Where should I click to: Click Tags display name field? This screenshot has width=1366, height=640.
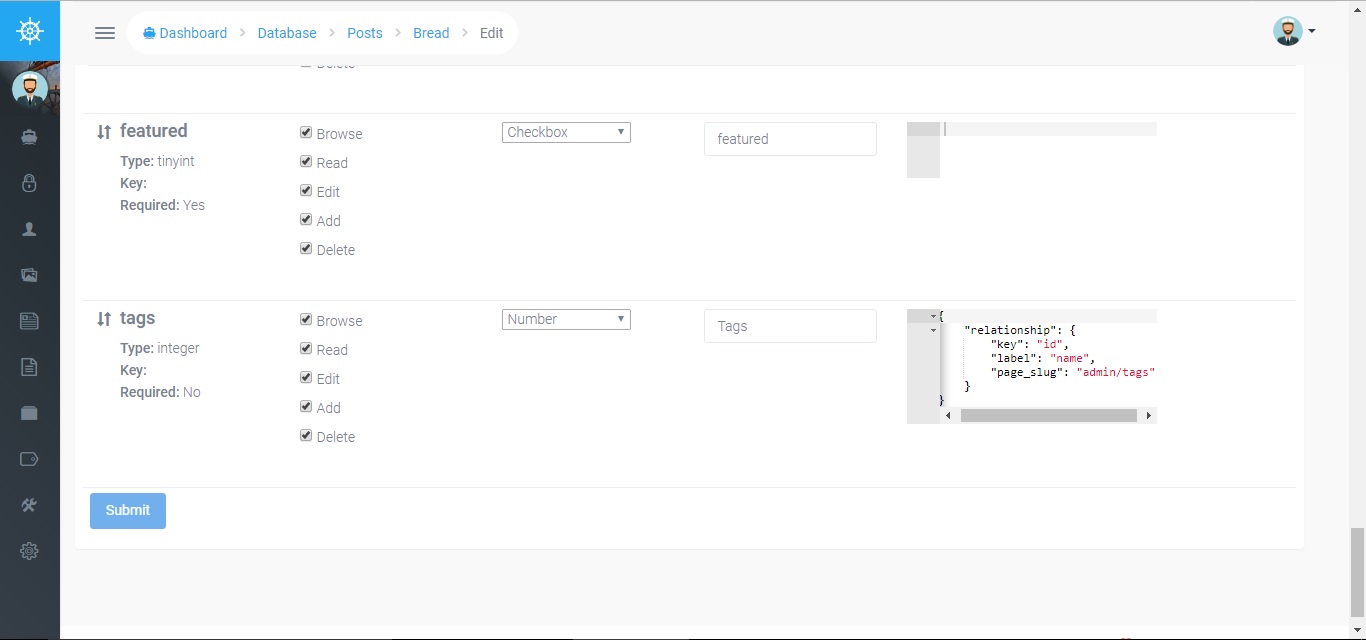click(x=790, y=326)
